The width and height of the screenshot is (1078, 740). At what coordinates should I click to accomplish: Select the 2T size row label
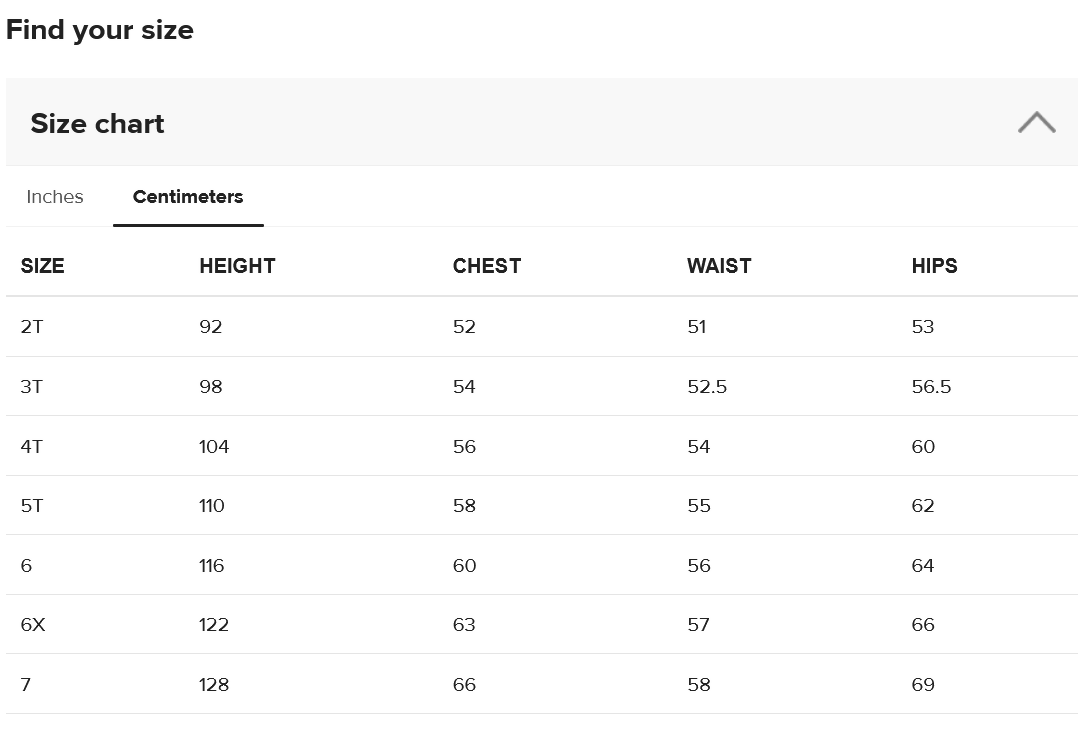click(32, 327)
